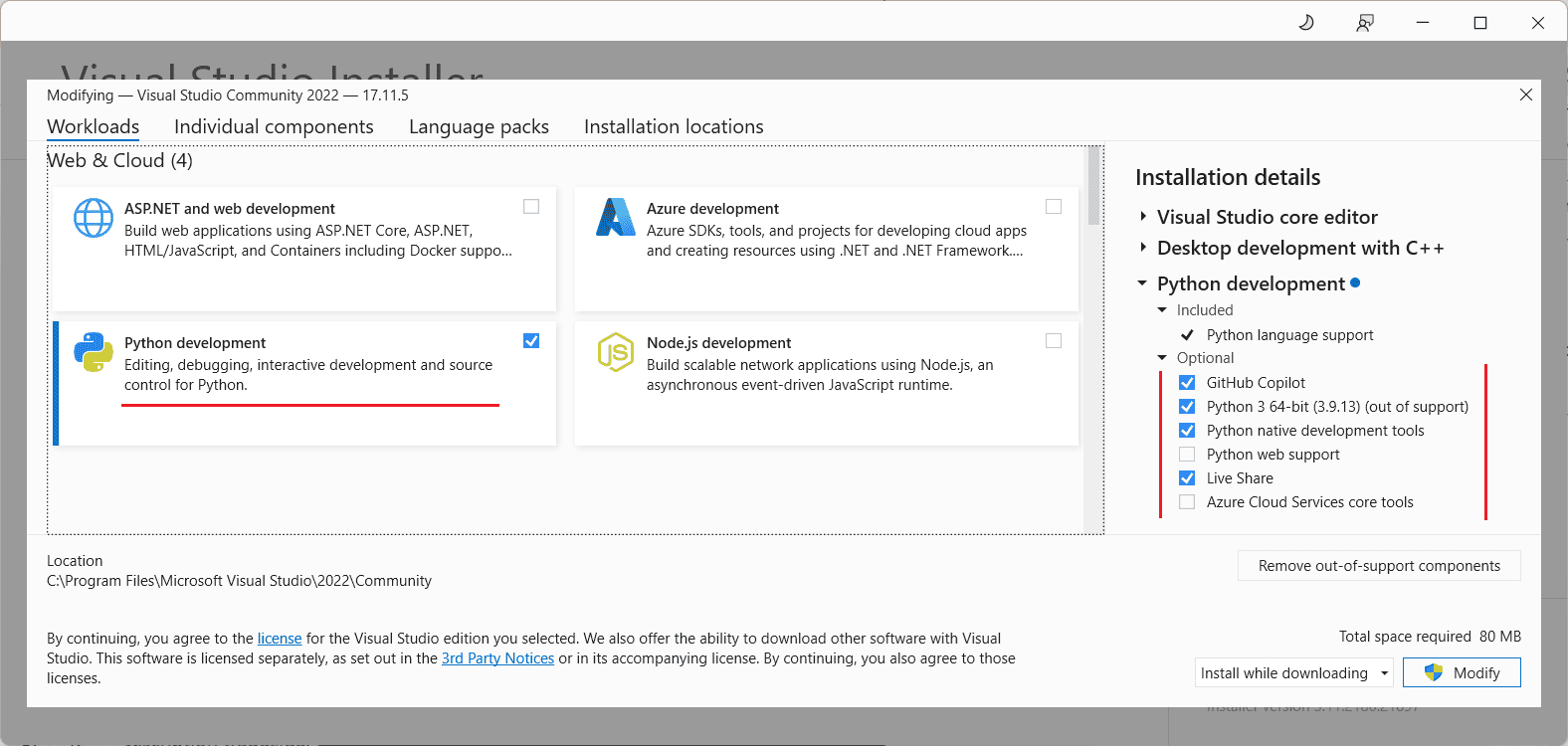The height and width of the screenshot is (746, 1568).
Task: Click Remove out-of-support components button
Action: click(x=1379, y=565)
